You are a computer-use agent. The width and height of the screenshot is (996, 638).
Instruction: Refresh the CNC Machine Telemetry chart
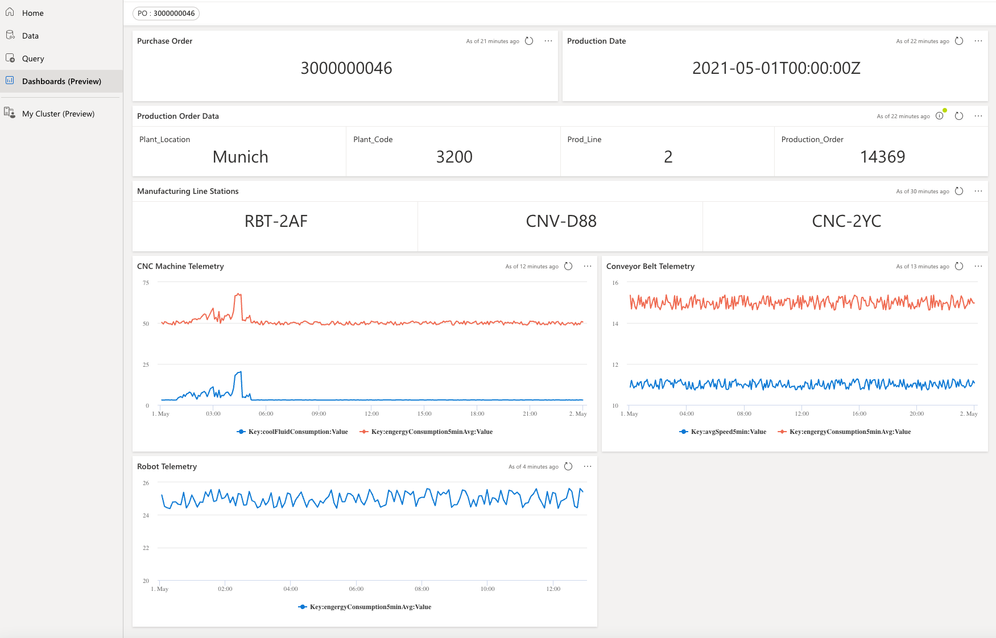point(569,266)
